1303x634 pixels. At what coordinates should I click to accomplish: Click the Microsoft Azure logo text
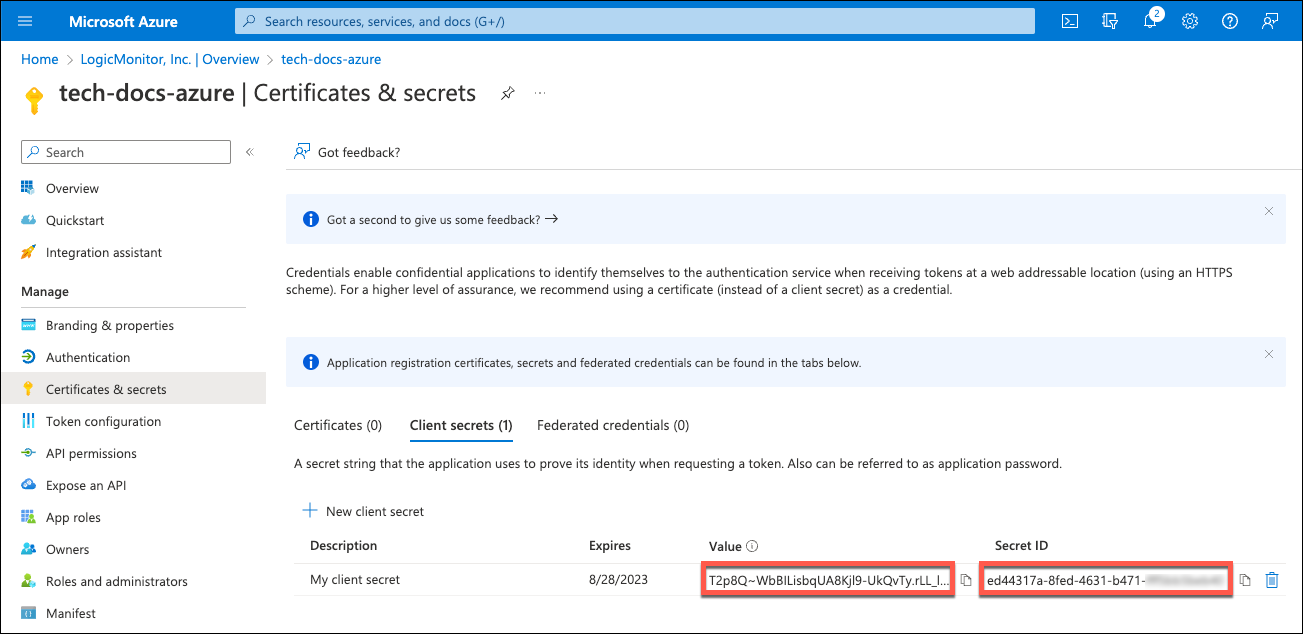[124, 21]
